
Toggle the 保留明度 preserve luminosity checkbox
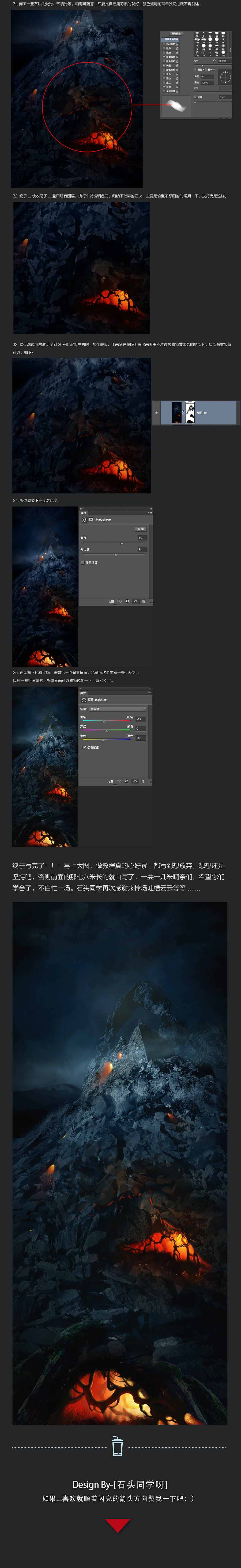point(85,748)
